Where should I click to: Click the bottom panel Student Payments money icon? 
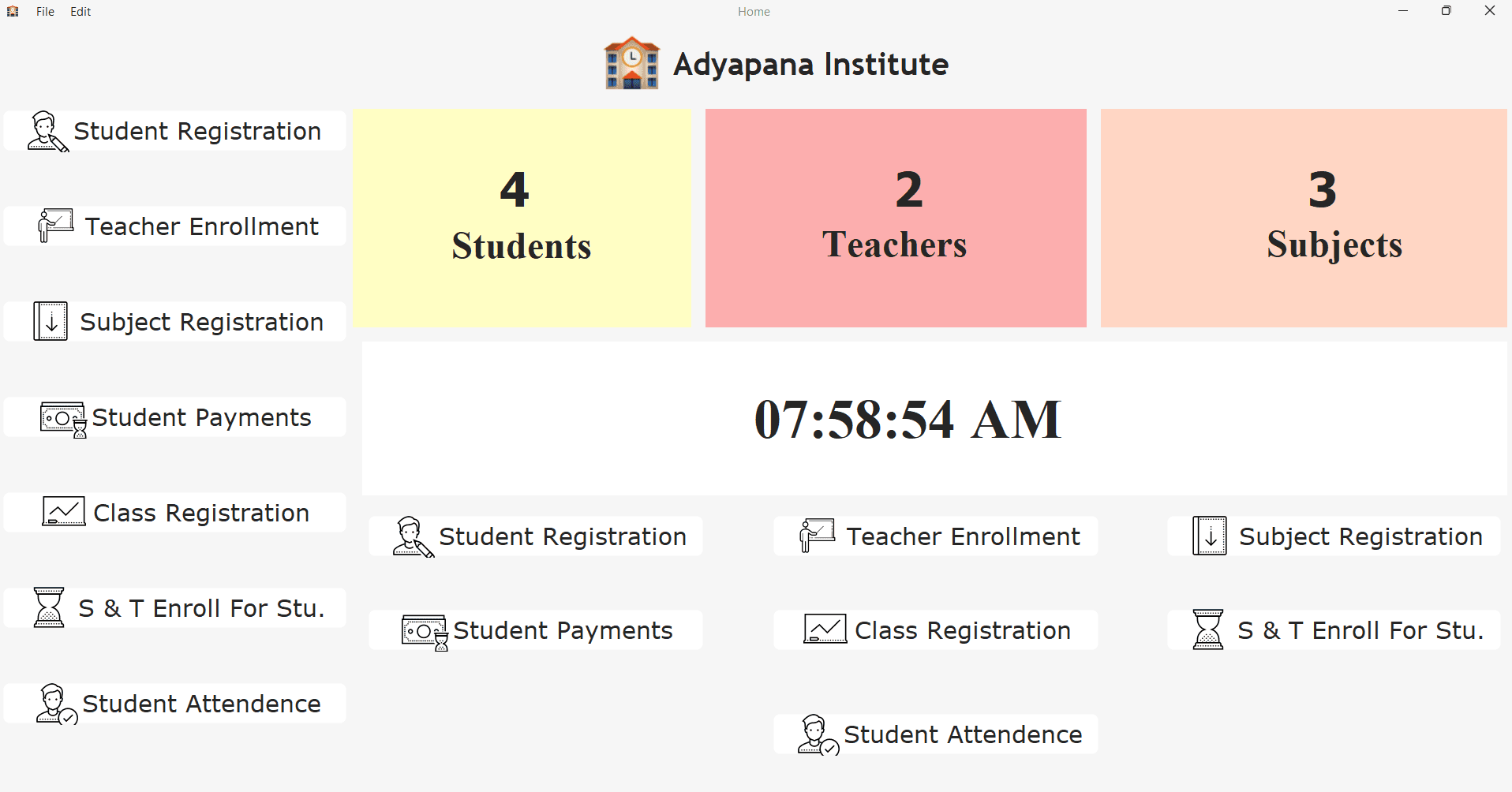(x=425, y=631)
